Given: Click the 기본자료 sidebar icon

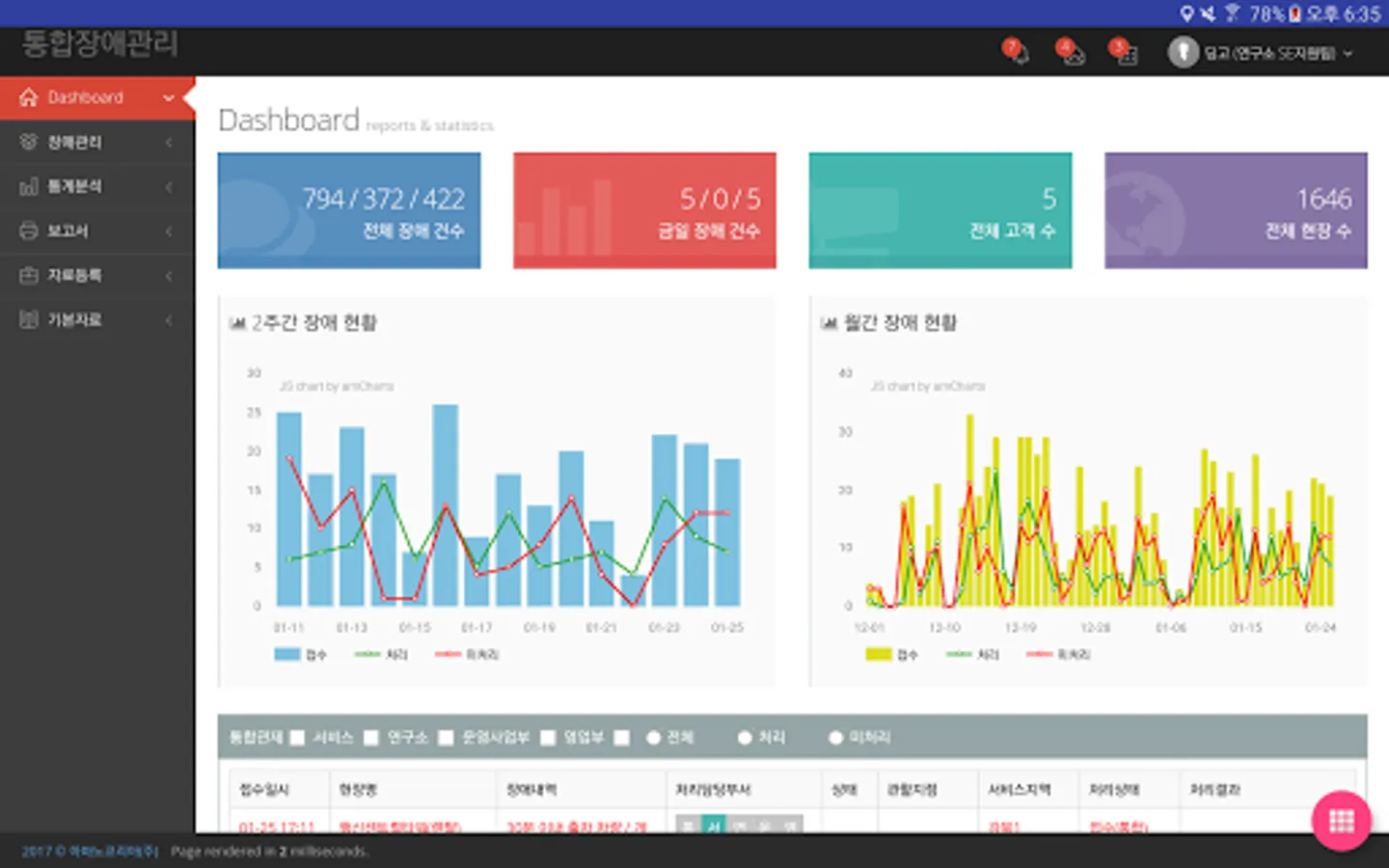Looking at the screenshot, I should 28,319.
